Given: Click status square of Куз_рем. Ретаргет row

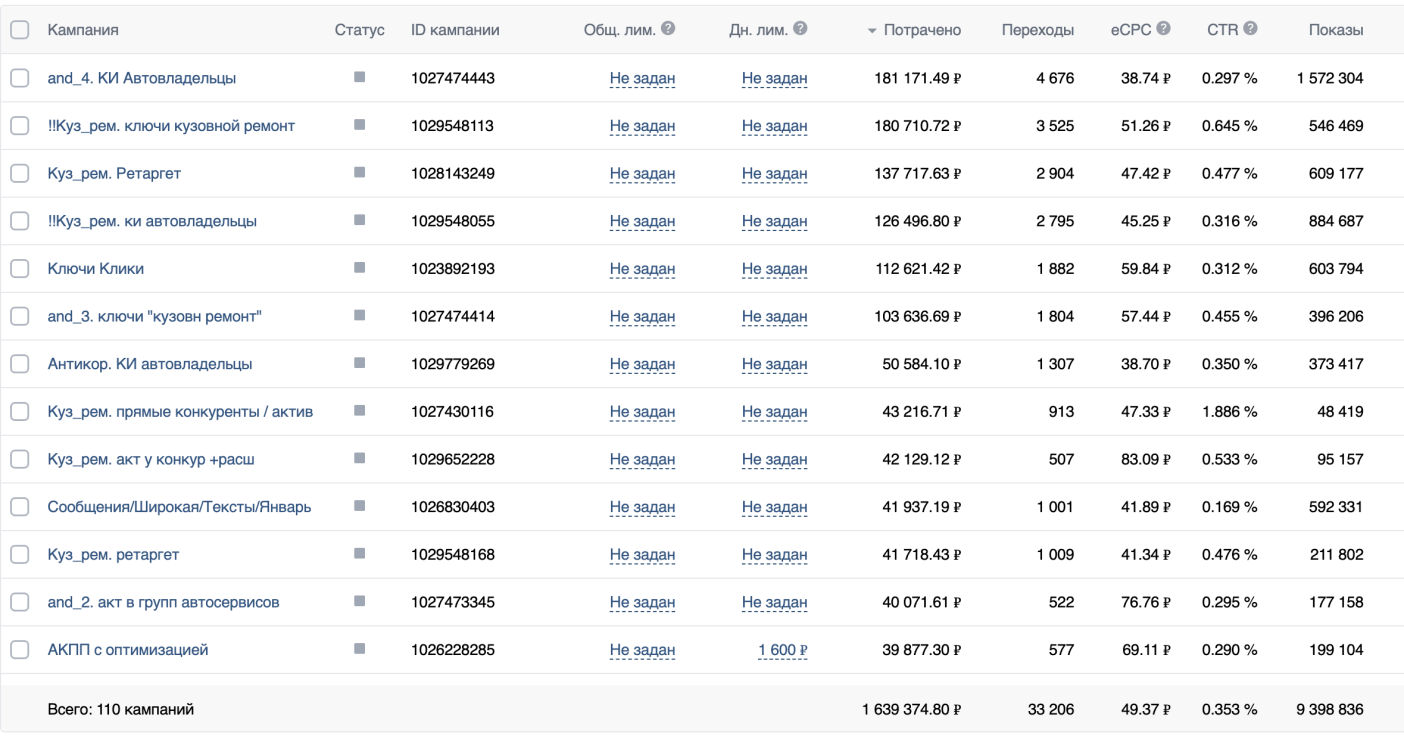Looking at the screenshot, I should click(359, 173).
